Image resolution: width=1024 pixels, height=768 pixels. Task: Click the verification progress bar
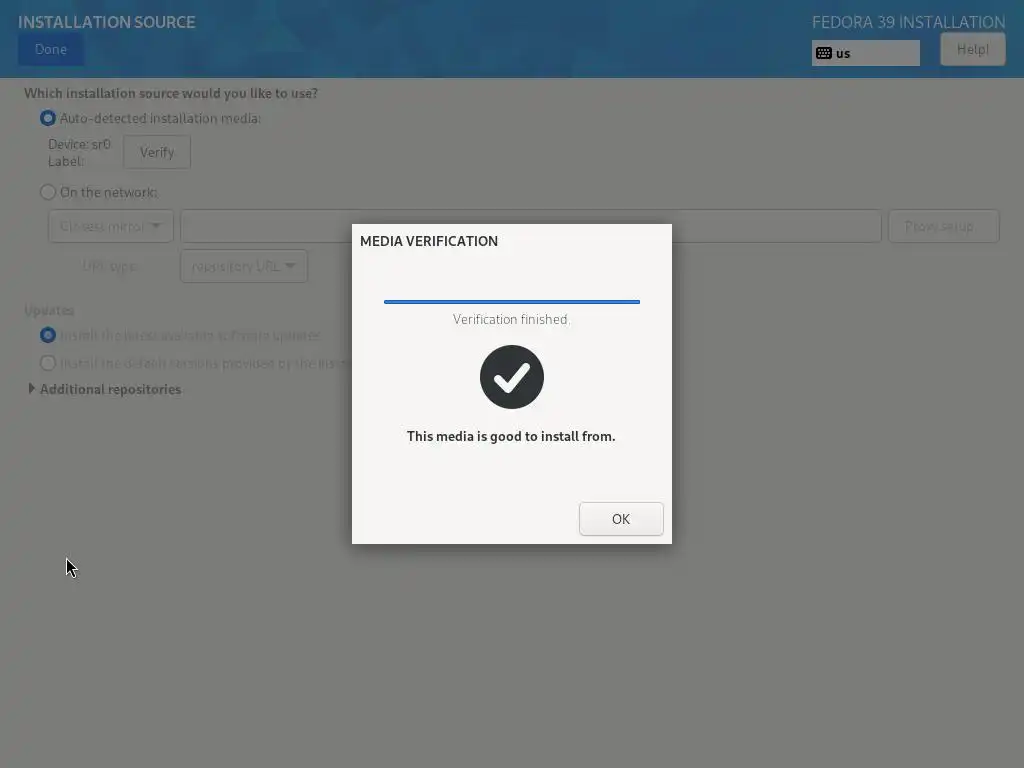coord(511,302)
